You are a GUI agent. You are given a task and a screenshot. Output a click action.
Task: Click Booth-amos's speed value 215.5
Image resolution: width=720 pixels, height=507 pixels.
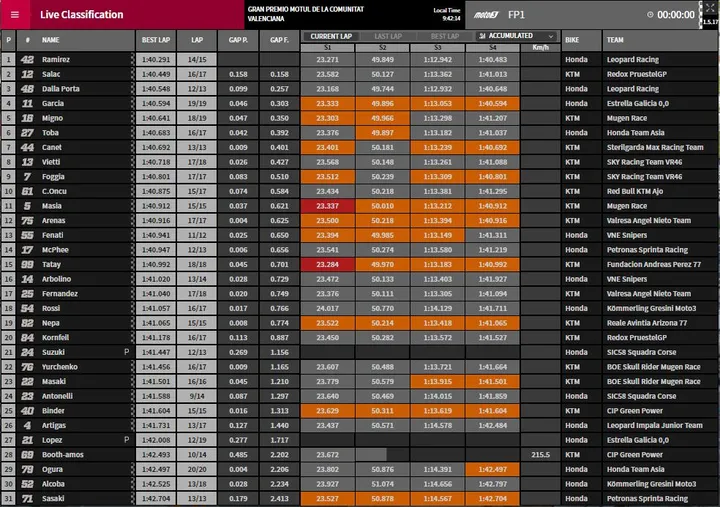[x=540, y=455]
